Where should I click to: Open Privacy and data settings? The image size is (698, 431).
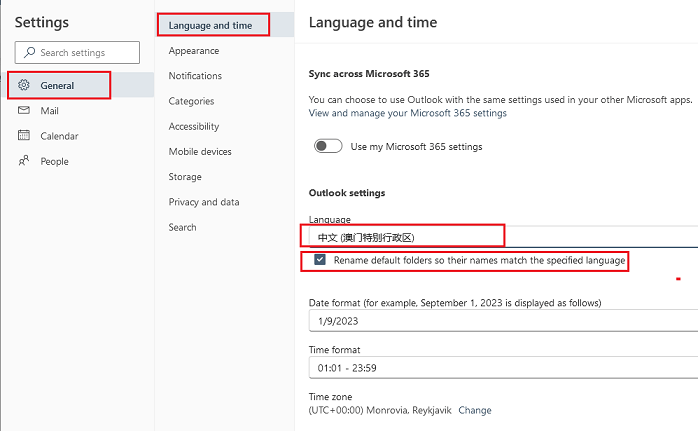click(x=204, y=202)
